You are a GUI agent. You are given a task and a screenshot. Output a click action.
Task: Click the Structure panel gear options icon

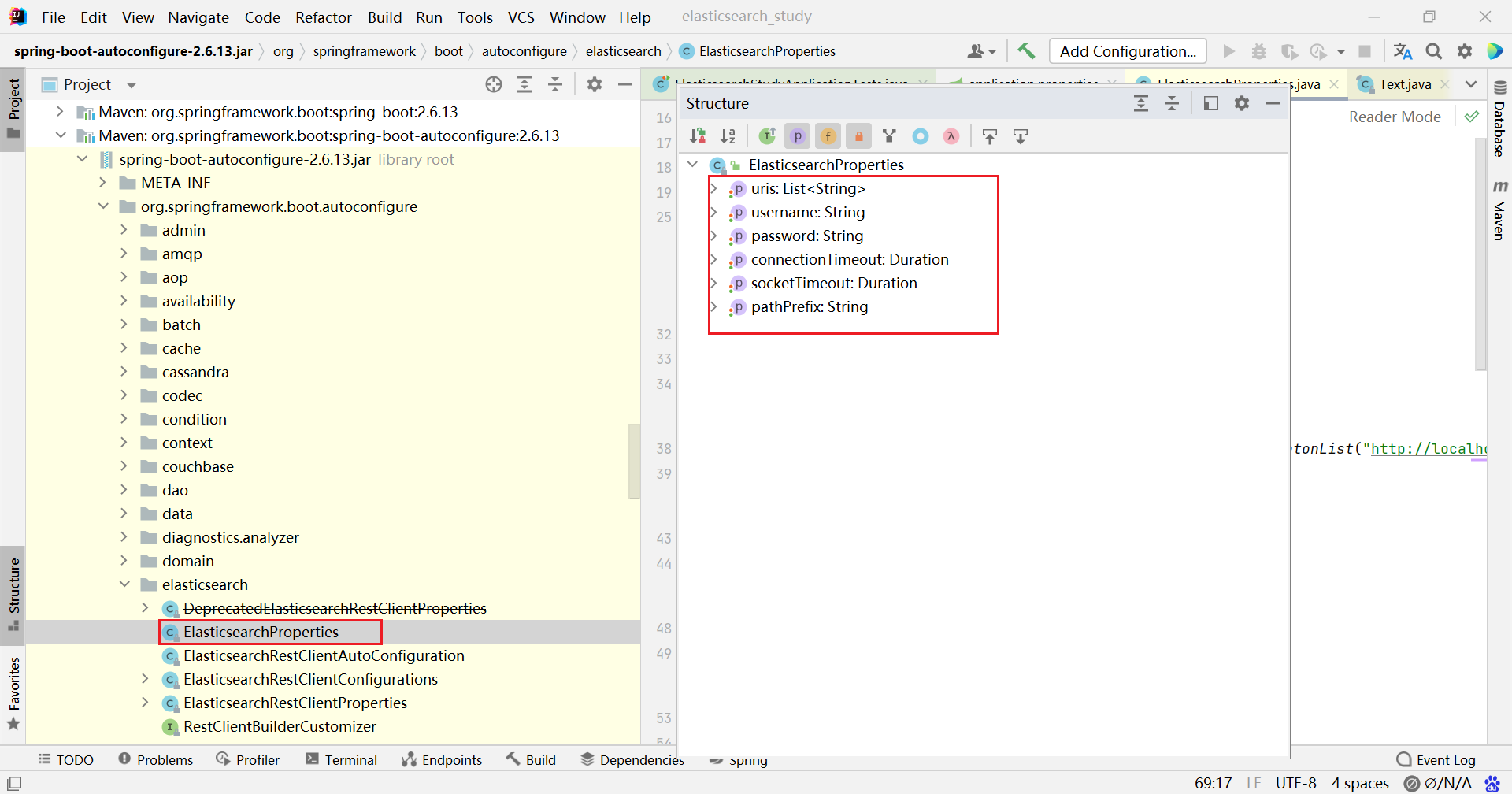point(1242,103)
